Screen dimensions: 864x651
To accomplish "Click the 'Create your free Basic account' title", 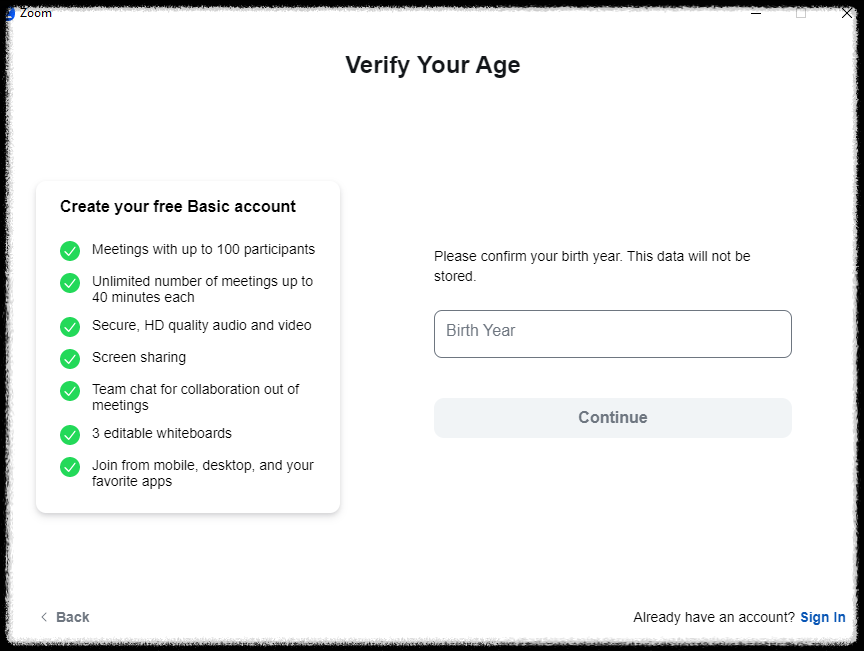I will click(178, 207).
